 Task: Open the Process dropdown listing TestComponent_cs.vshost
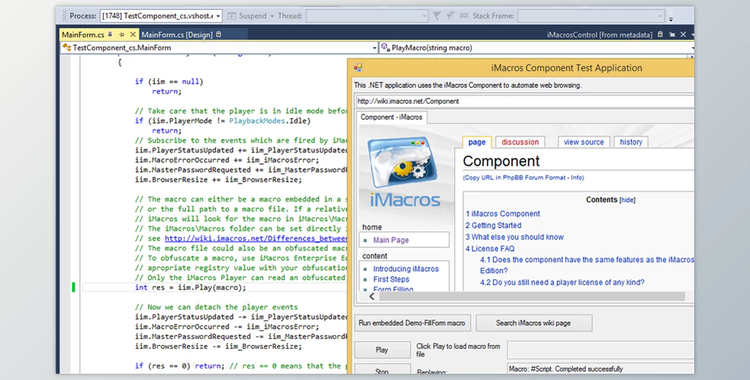point(161,16)
